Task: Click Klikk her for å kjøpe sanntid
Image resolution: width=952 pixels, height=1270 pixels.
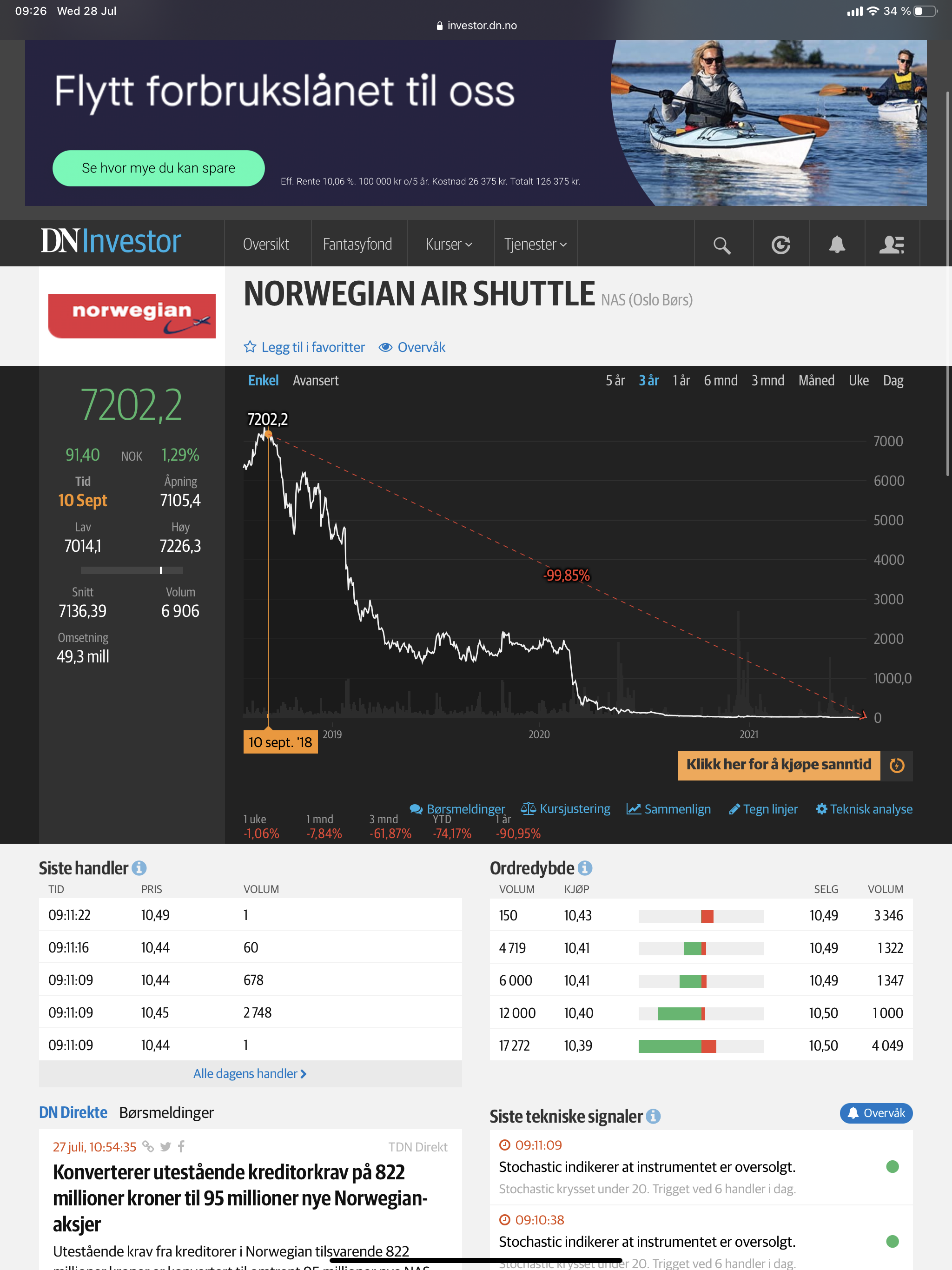Action: pyautogui.click(x=779, y=765)
